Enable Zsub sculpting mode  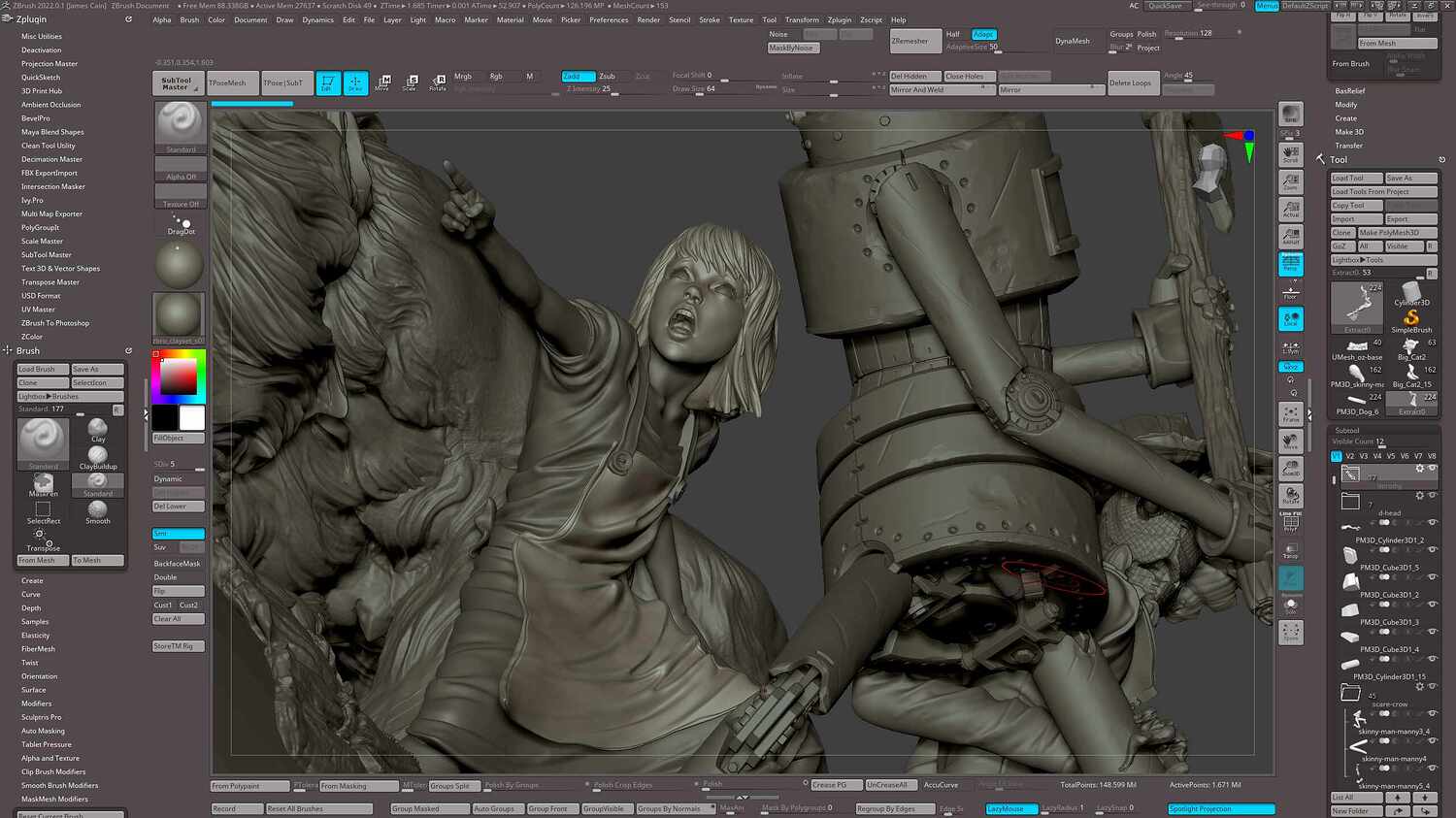coord(608,75)
